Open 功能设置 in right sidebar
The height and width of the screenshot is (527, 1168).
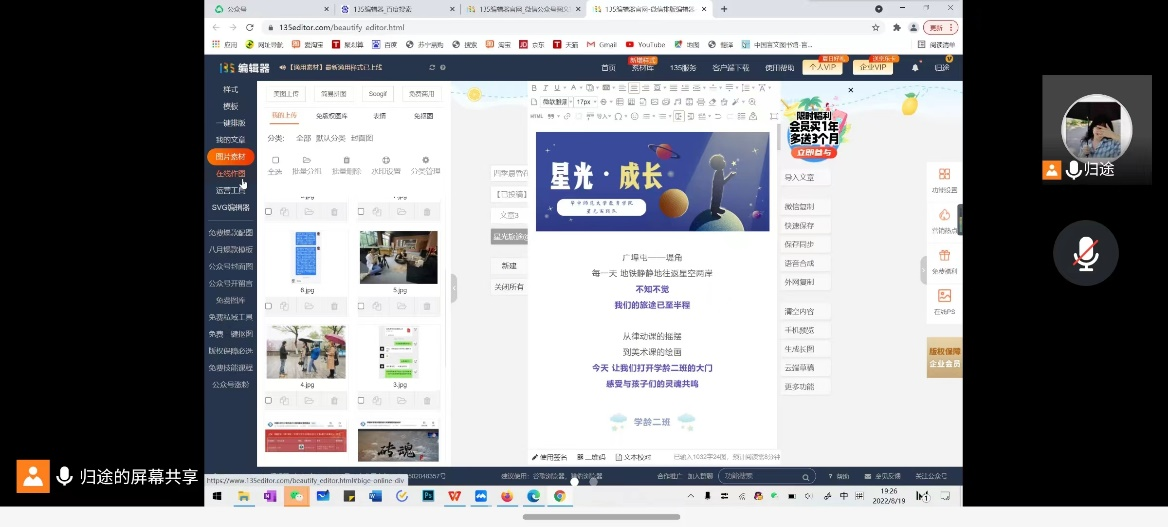944,179
